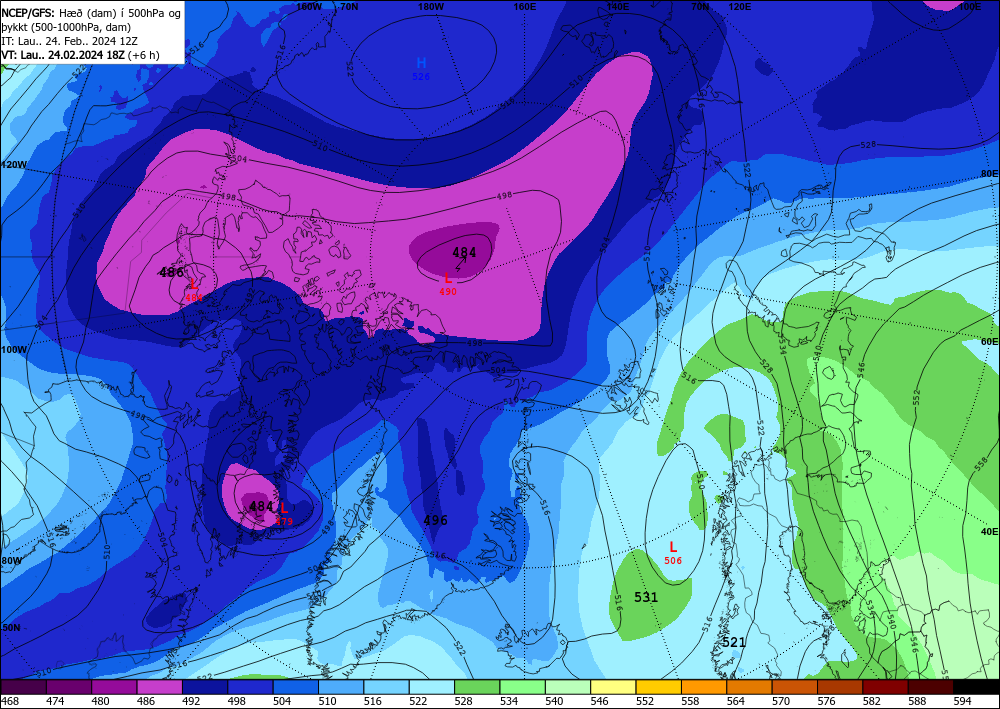Click the 80W longitude label
Viewport: 1000px width, 709px height.
point(11,561)
